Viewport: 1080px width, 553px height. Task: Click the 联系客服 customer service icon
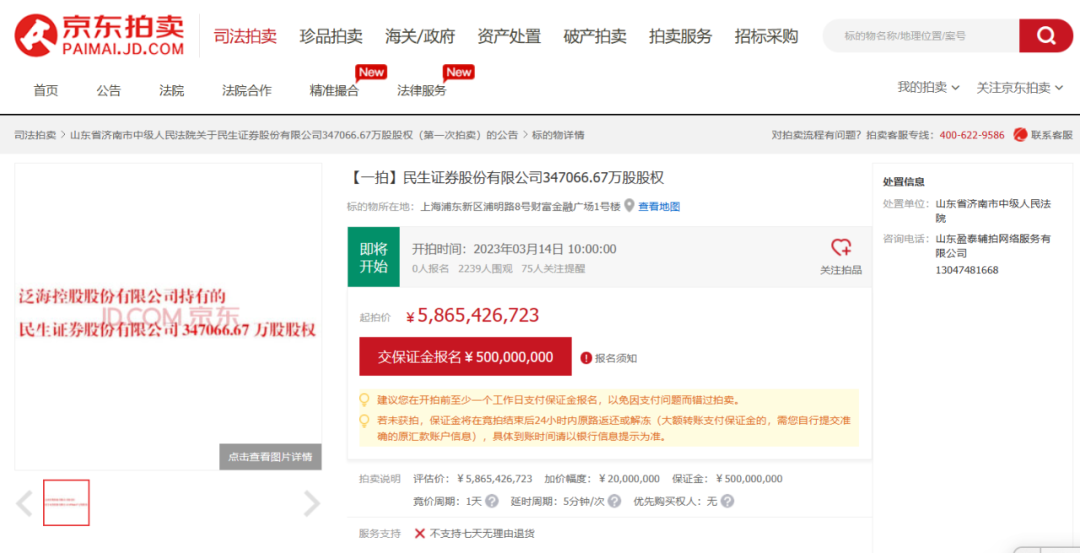point(1020,135)
